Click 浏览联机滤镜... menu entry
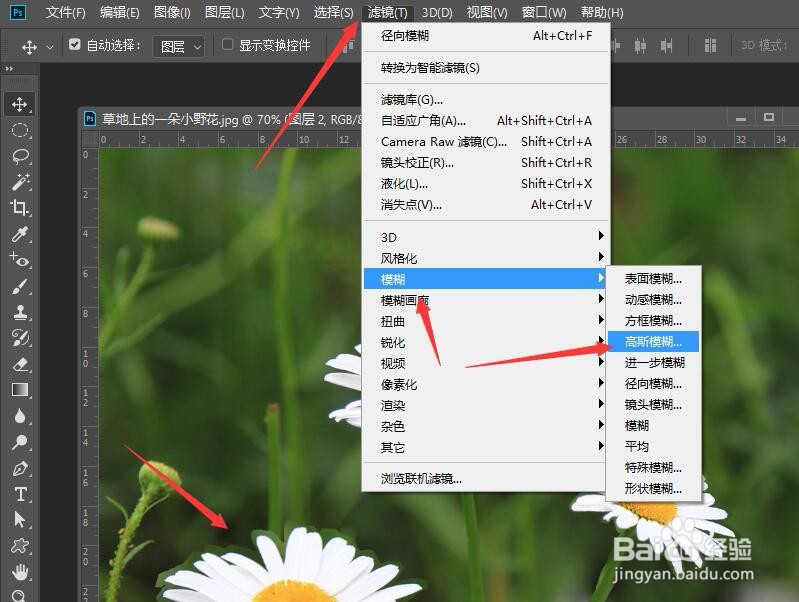 486,479
